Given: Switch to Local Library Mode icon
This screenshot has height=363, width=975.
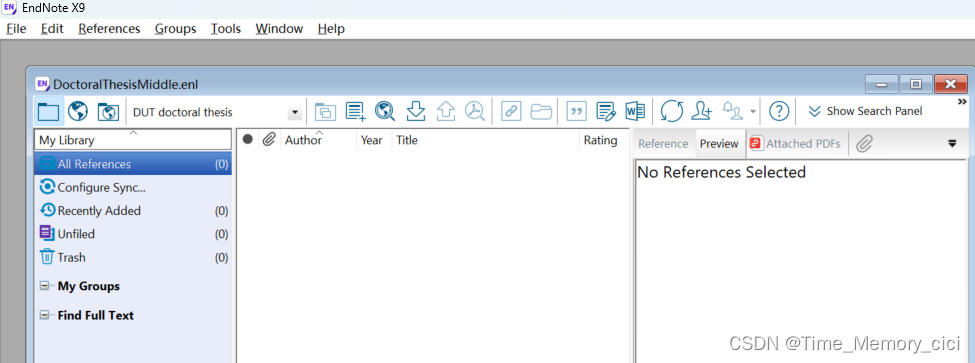Looking at the screenshot, I should pos(49,112).
